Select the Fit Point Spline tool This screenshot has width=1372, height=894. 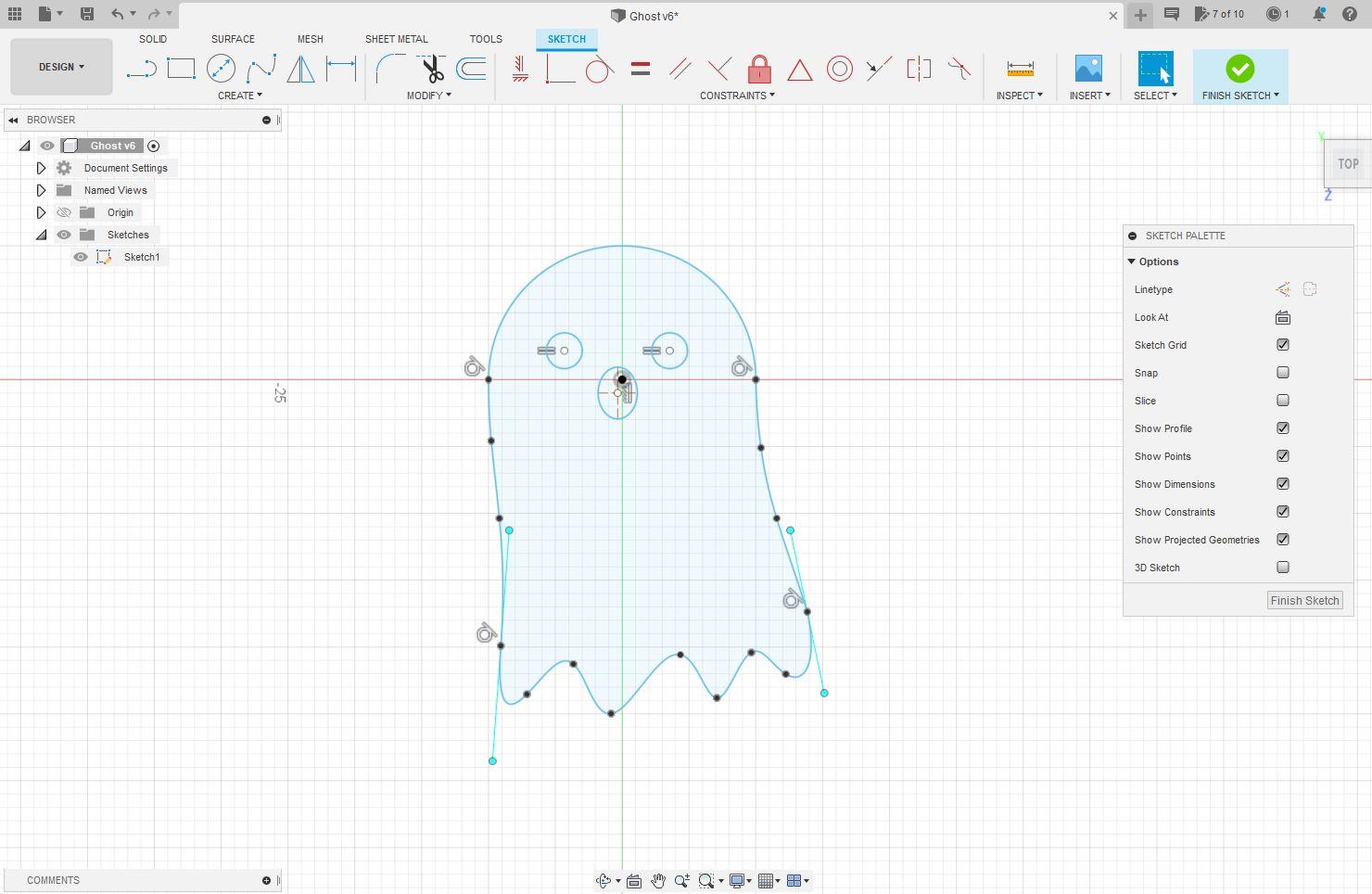[x=263, y=69]
